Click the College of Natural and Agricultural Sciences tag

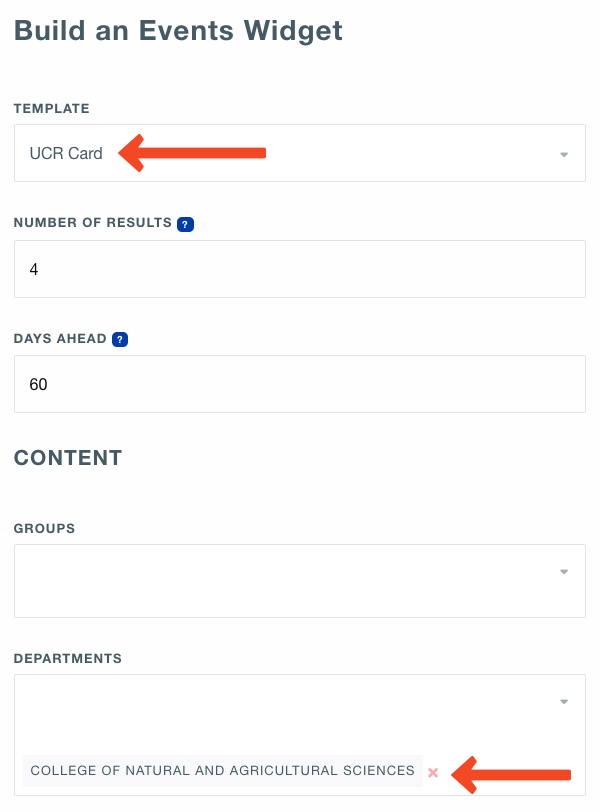point(222,771)
